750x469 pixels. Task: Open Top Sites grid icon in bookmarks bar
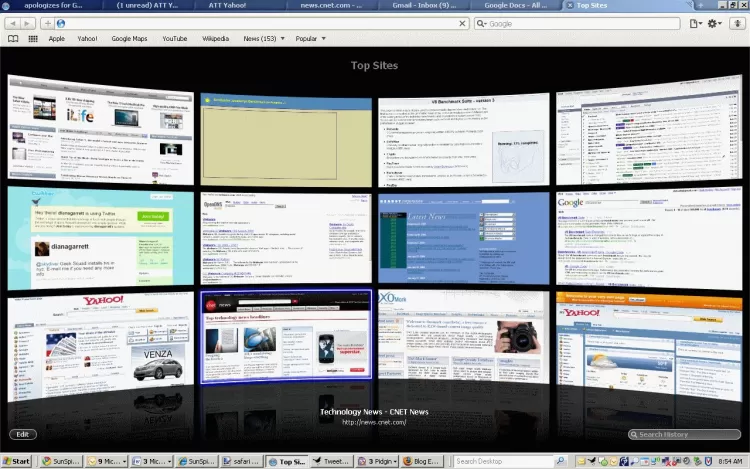point(33,39)
